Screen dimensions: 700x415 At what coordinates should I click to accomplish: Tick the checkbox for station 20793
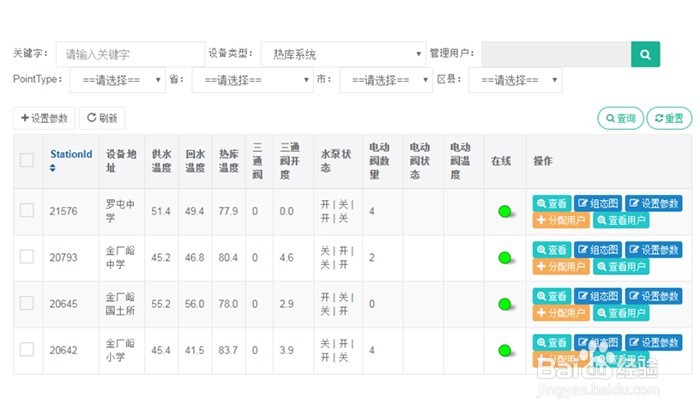click(27, 257)
